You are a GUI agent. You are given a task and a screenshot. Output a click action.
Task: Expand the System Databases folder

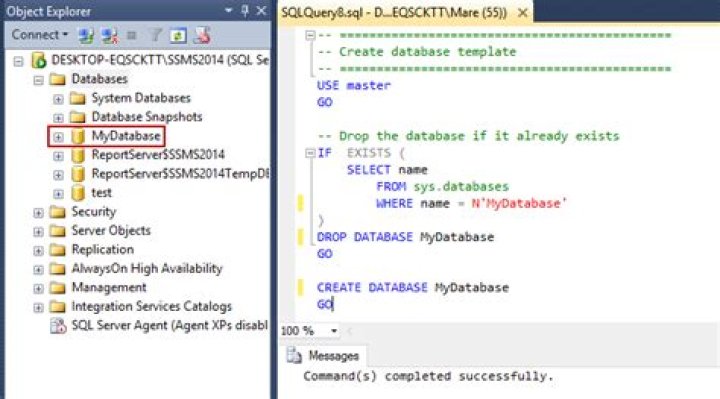click(58, 99)
